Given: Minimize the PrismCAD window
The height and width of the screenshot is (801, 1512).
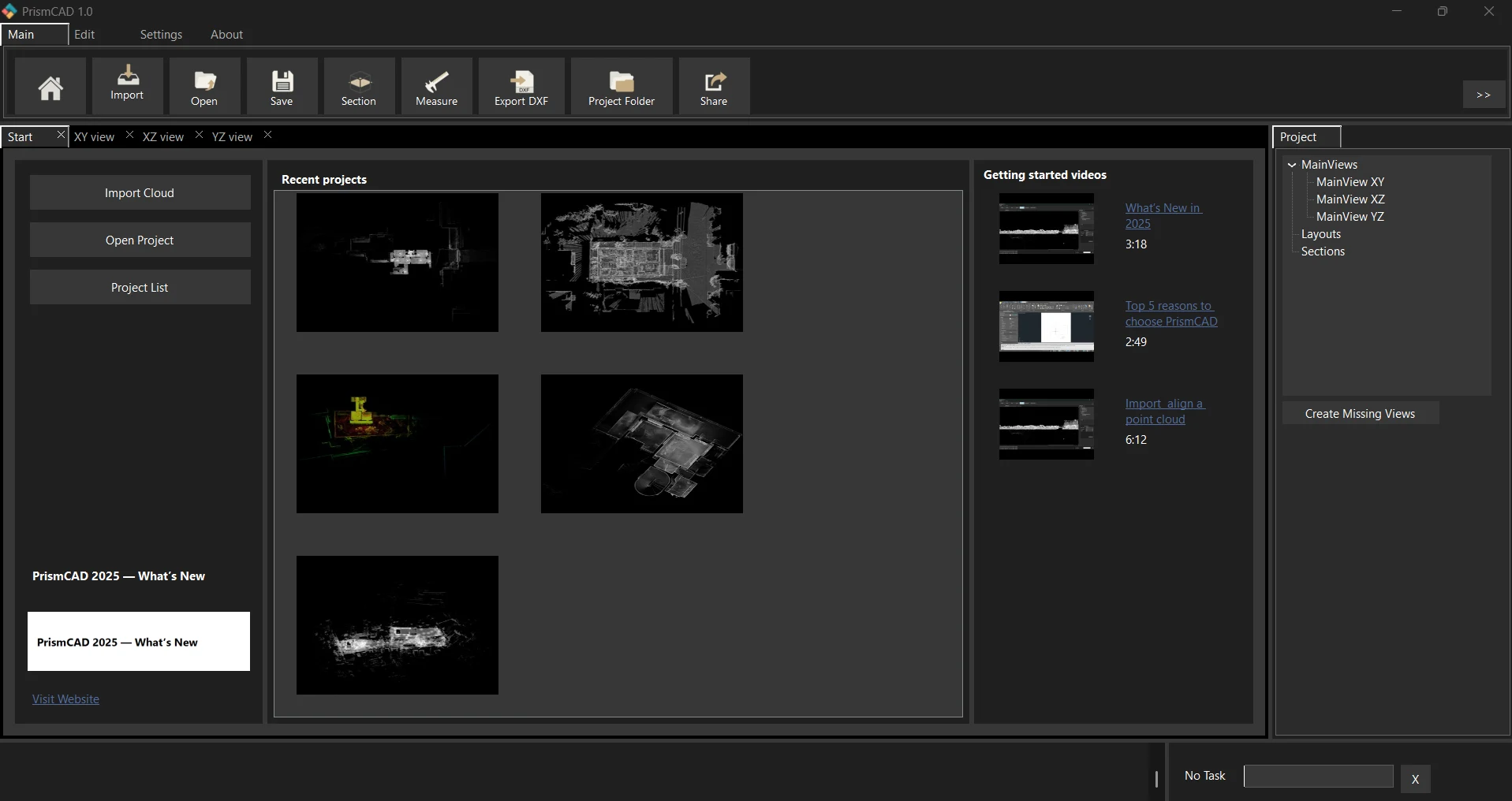Looking at the screenshot, I should pos(1397,11).
